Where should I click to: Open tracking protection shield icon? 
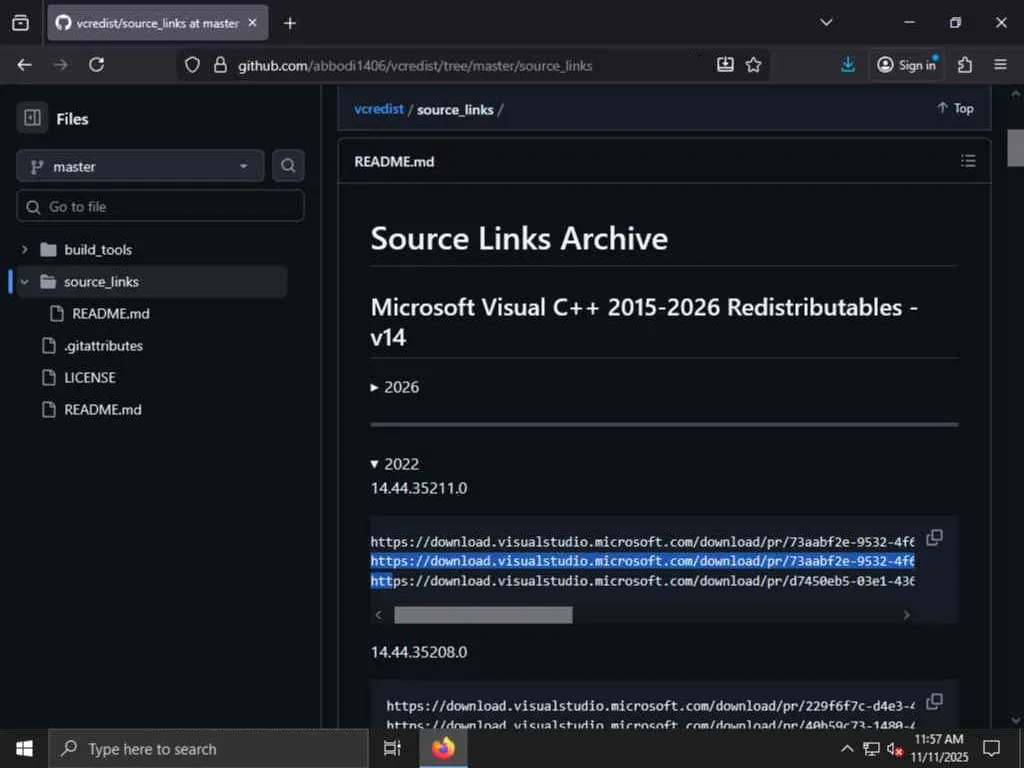coord(192,65)
